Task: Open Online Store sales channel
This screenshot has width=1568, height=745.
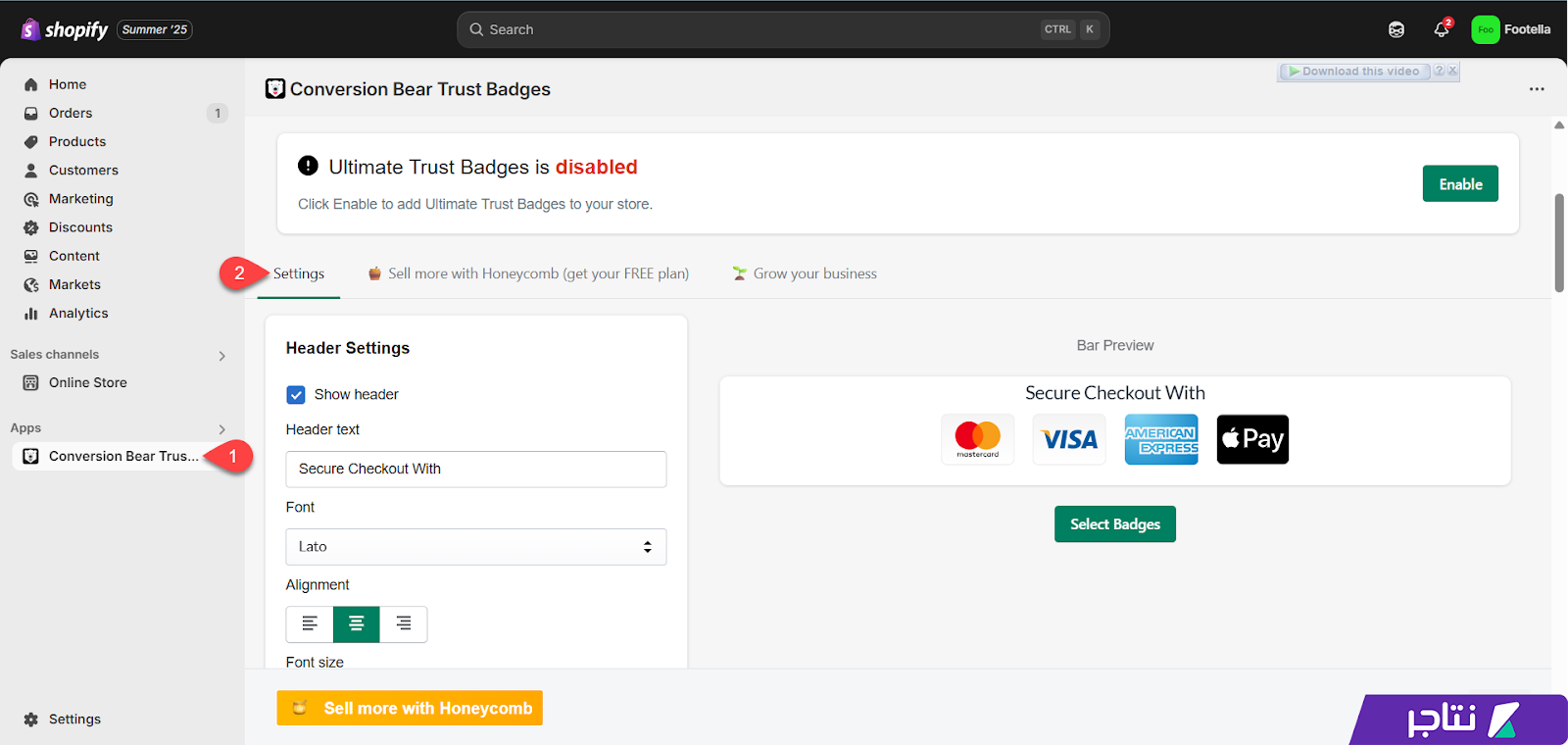Action: pyautogui.click(x=88, y=382)
